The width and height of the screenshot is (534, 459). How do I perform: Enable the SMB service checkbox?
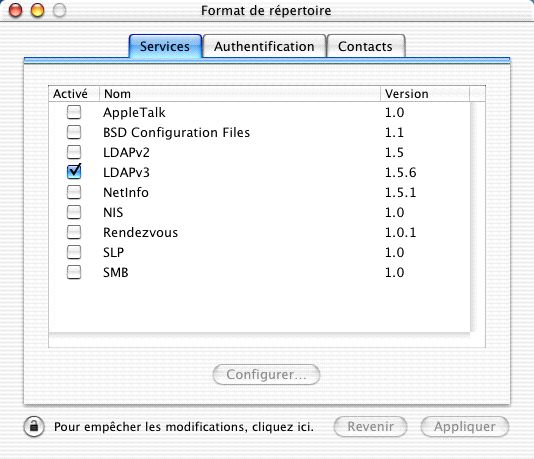click(74, 272)
